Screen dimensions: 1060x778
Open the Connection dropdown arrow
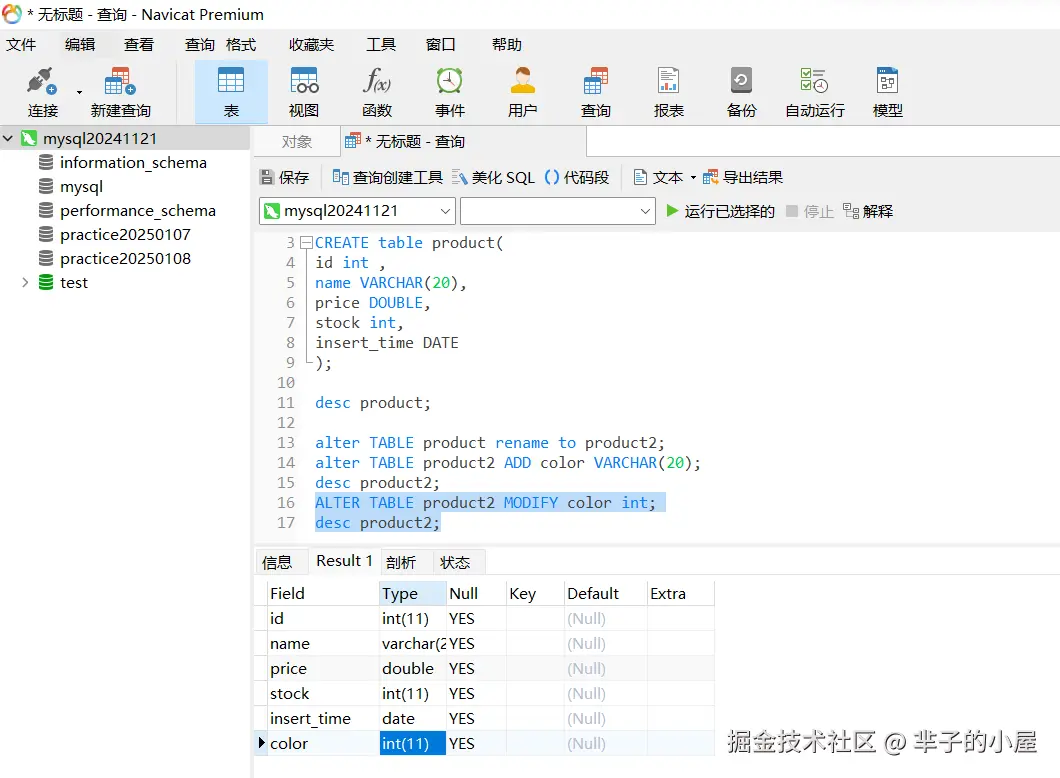coord(79,92)
